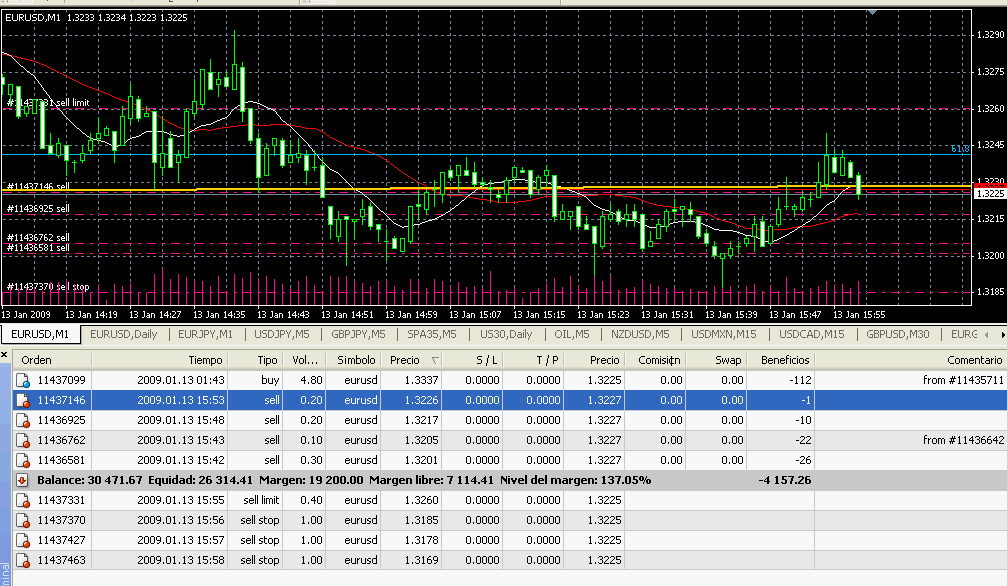1007x586 pixels.
Task: Sort orders by the opening Precio column
Action: (405, 360)
